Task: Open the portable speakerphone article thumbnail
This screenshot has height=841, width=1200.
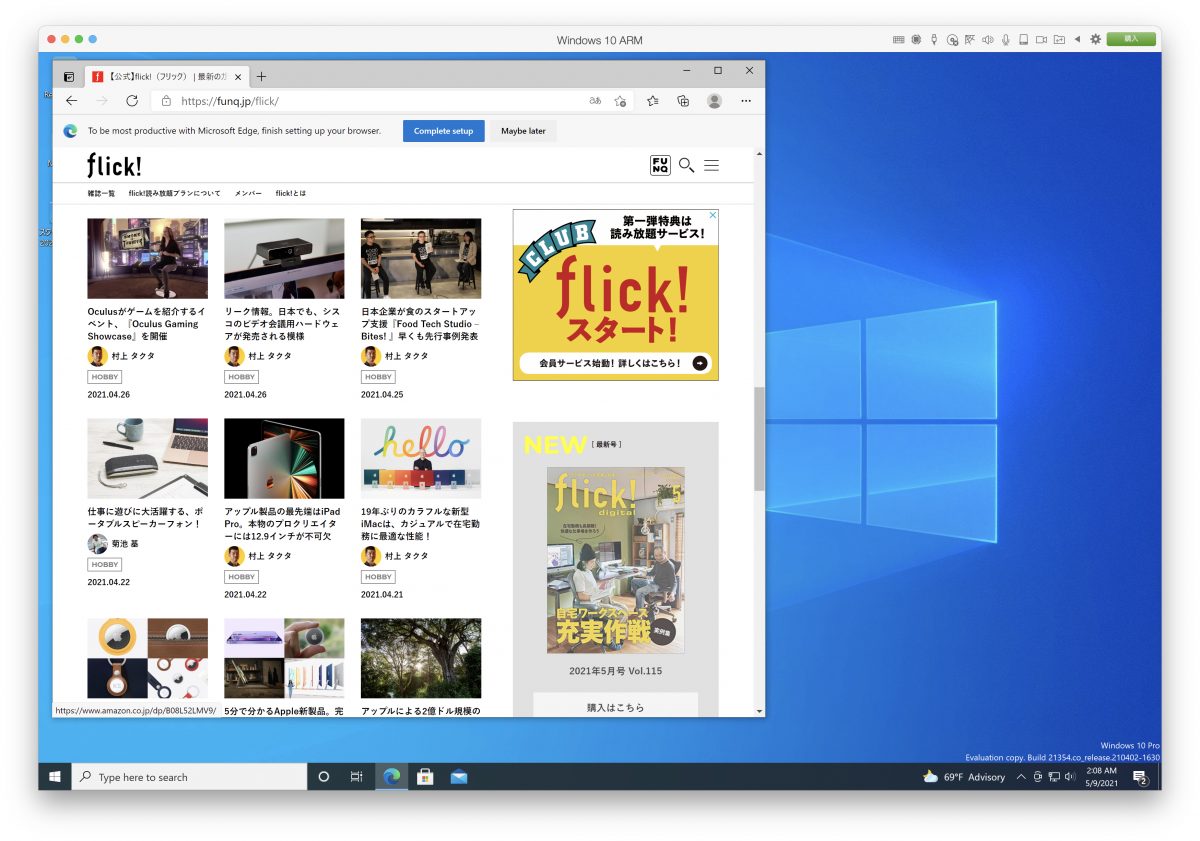Action: [x=147, y=458]
